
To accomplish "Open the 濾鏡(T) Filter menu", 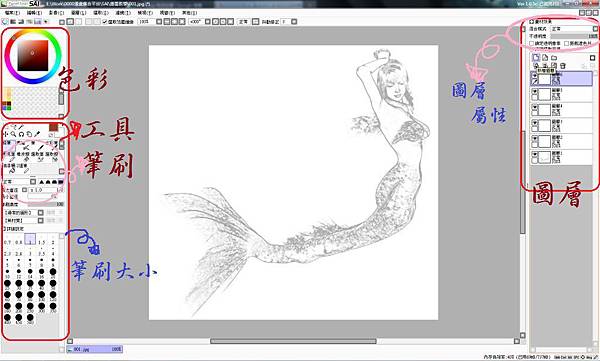I will (x=122, y=13).
